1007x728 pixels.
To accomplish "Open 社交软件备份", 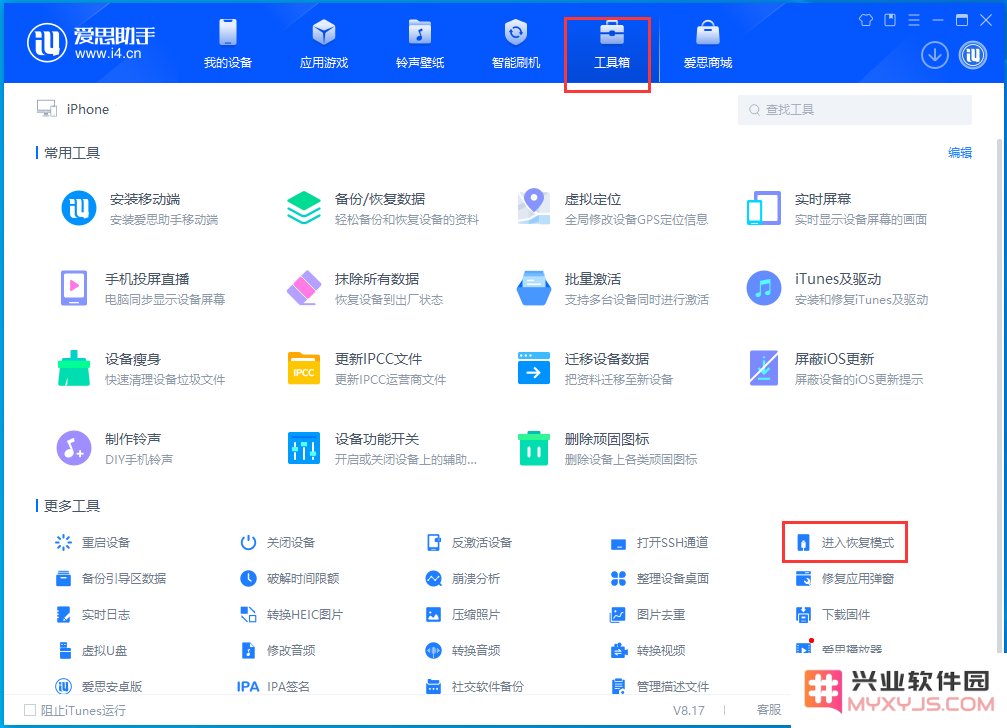I will pyautogui.click(x=475, y=686).
